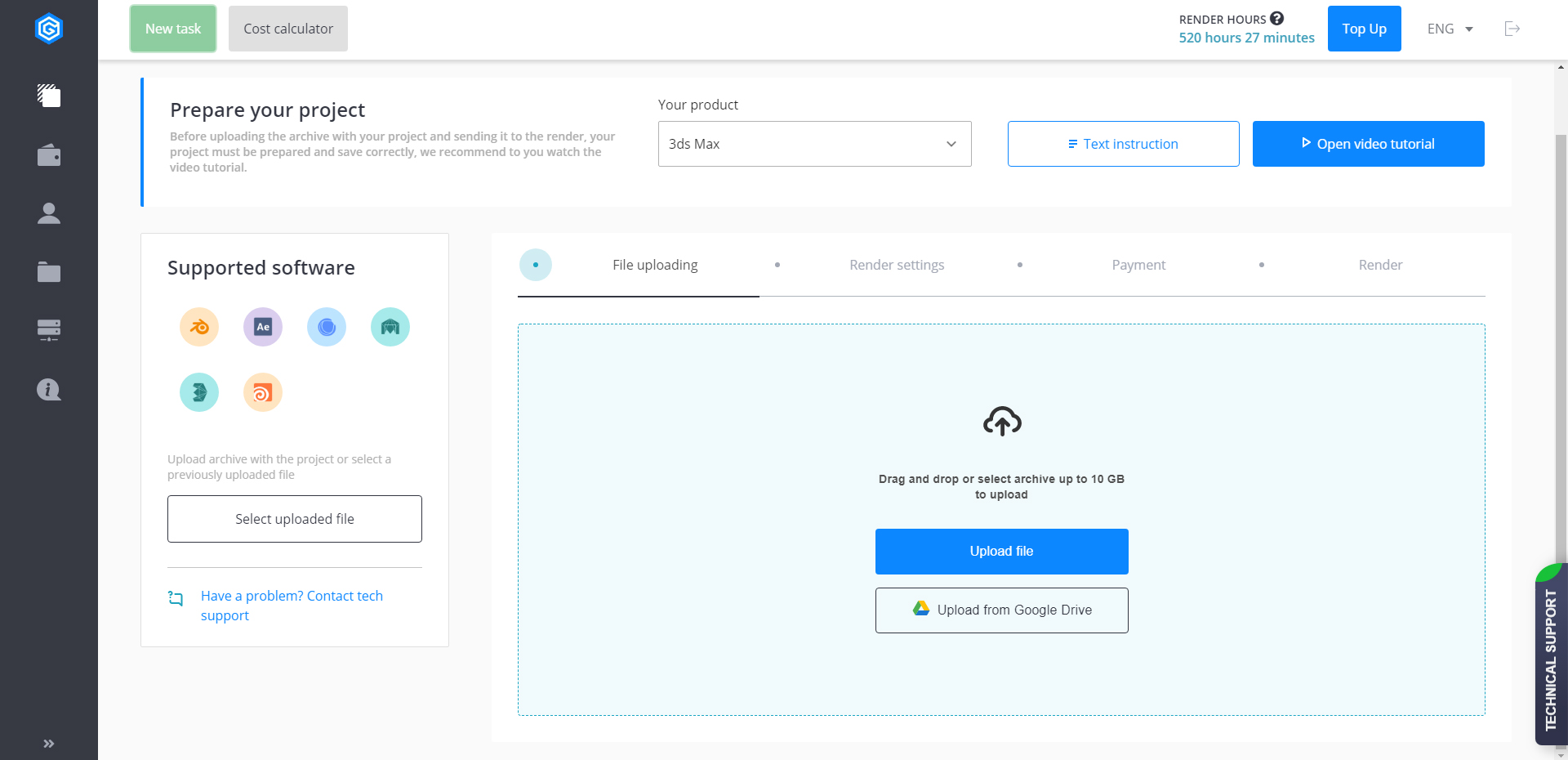The height and width of the screenshot is (760, 1568).
Task: Open the info bubble sidebar icon
Action: [x=49, y=389]
